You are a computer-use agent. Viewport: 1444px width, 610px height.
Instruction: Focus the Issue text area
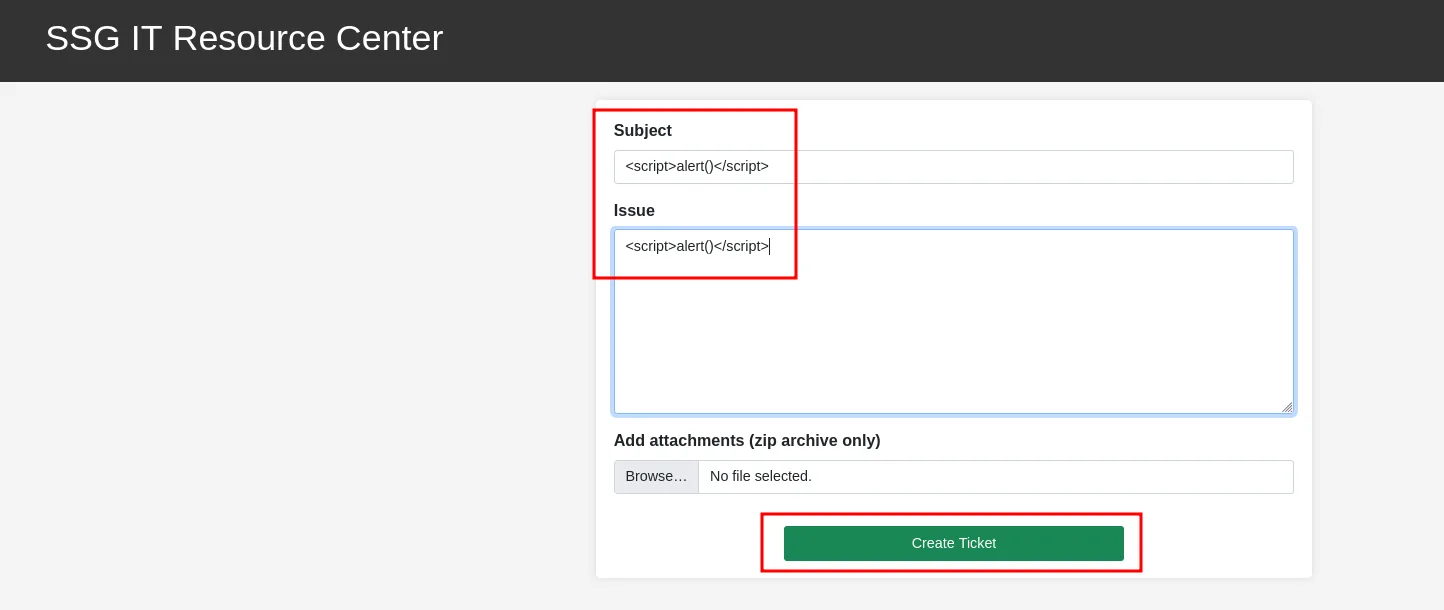coord(953,322)
